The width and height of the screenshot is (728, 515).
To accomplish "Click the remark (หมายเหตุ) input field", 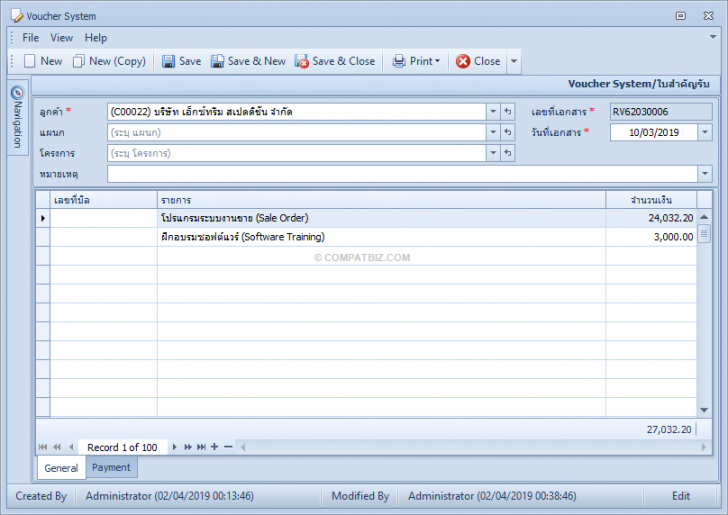I will click(x=402, y=174).
